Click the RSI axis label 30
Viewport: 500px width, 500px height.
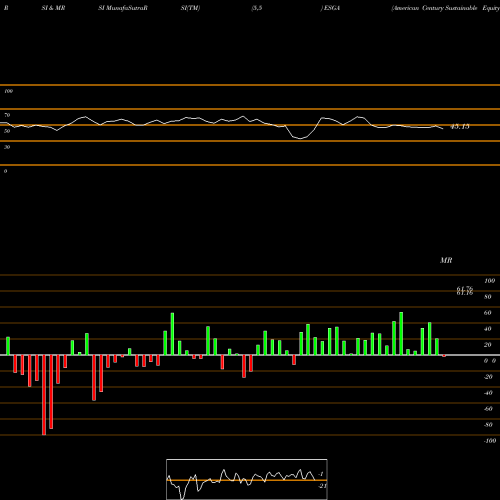pyautogui.click(x=7, y=147)
